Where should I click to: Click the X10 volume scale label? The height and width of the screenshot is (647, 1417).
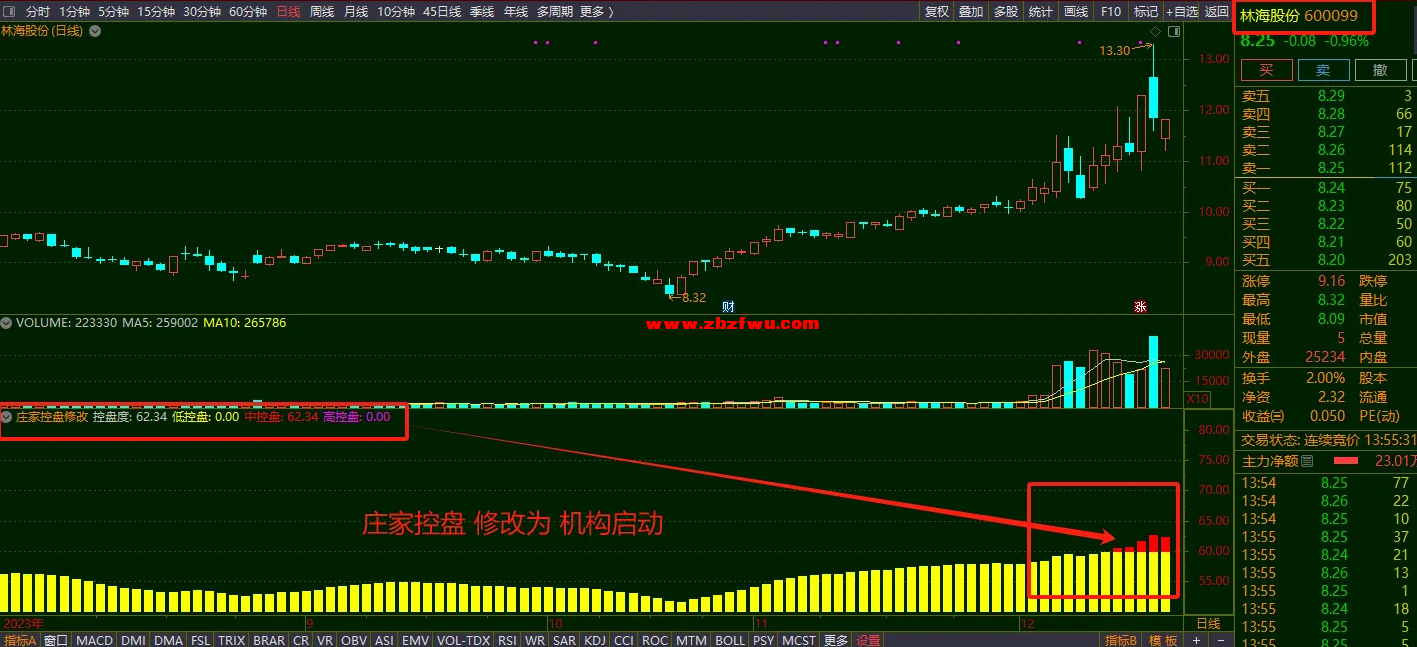(x=1197, y=399)
